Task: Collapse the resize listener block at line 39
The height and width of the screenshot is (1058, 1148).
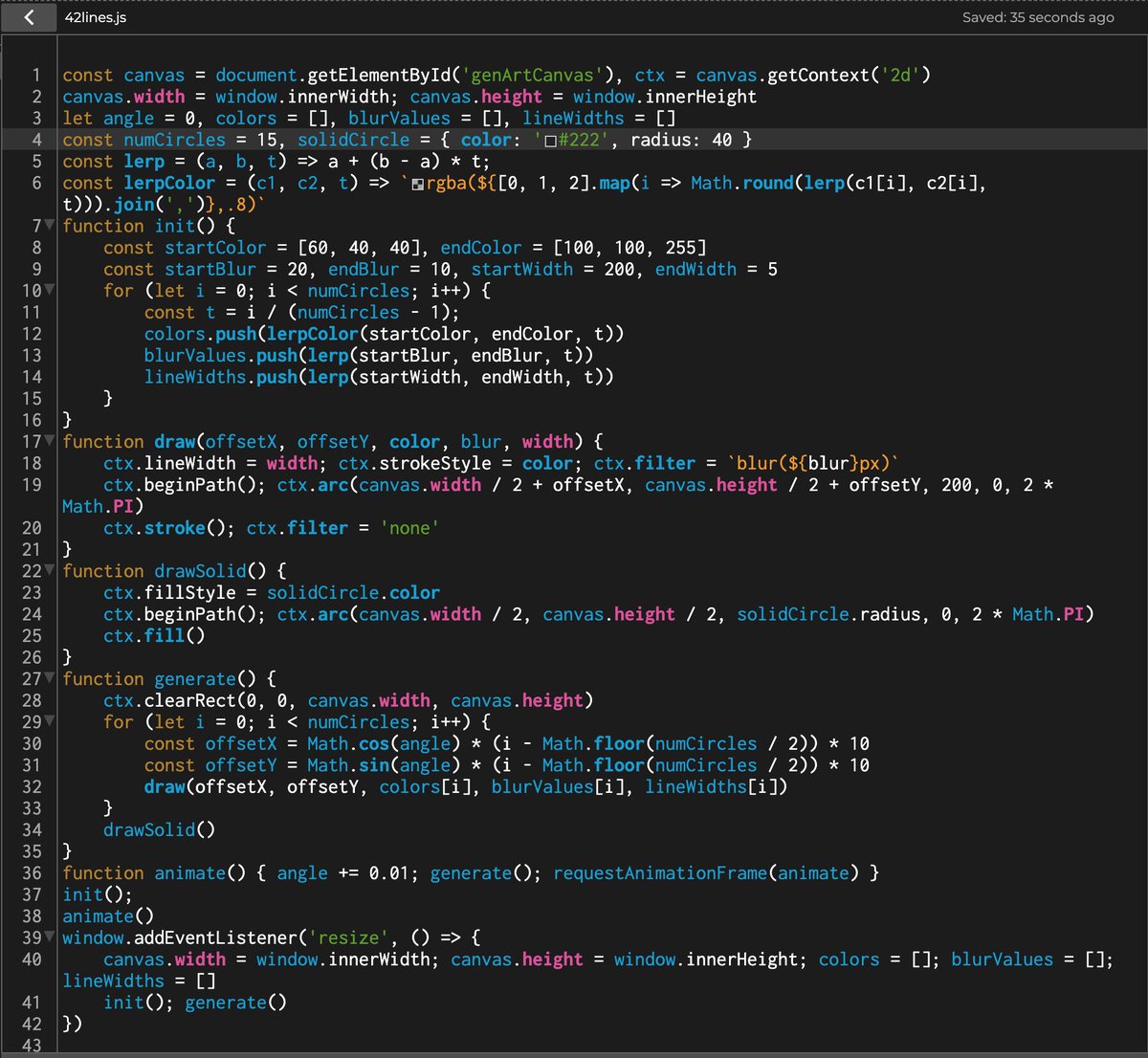Action: pyautogui.click(x=50, y=937)
